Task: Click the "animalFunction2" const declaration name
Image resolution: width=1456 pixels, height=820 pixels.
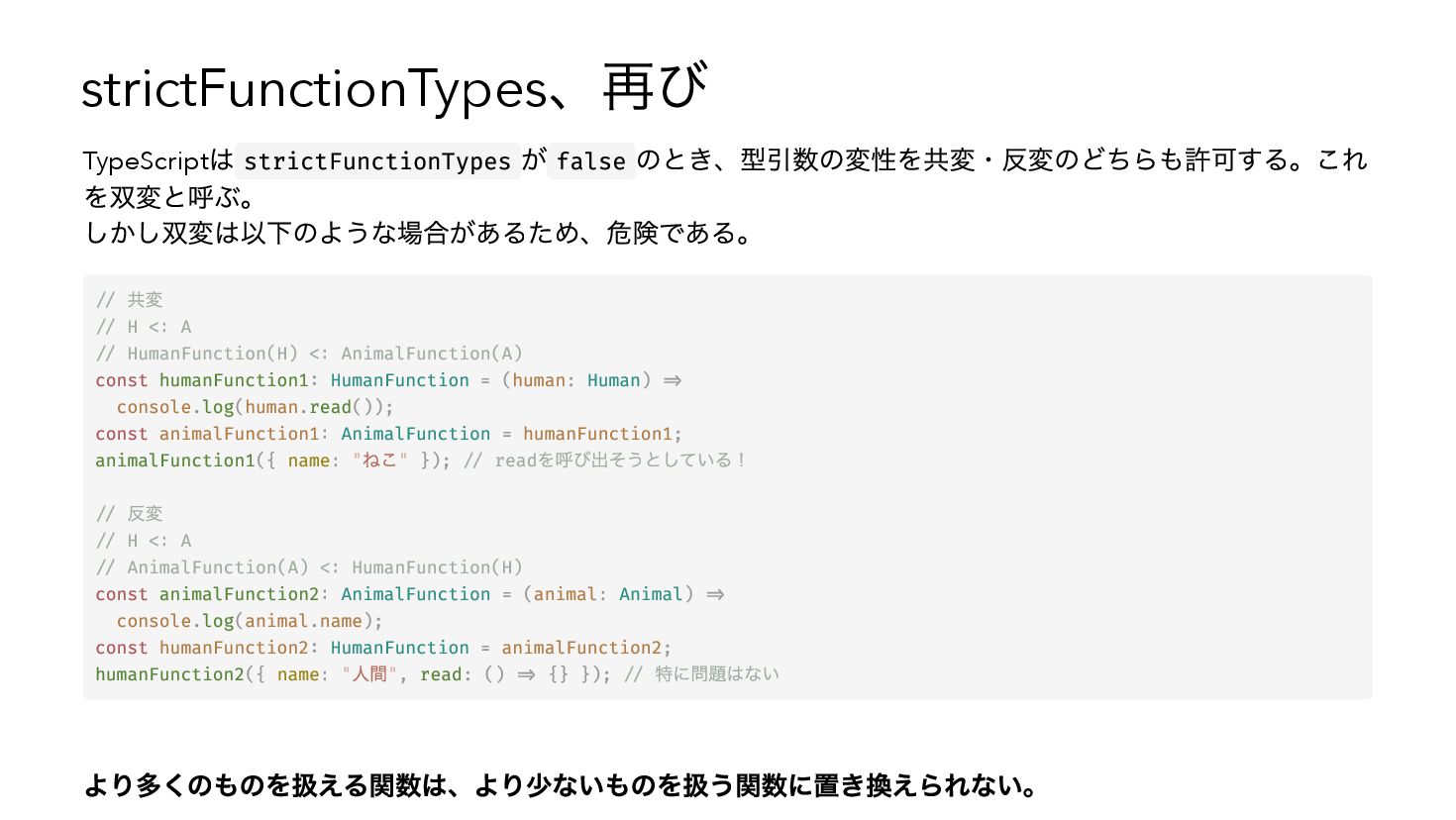Action: click(x=239, y=594)
